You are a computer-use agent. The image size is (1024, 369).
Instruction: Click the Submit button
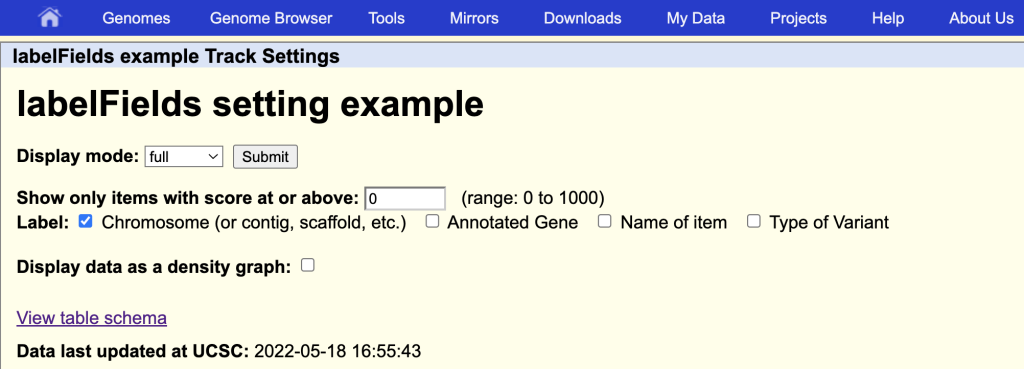265,157
